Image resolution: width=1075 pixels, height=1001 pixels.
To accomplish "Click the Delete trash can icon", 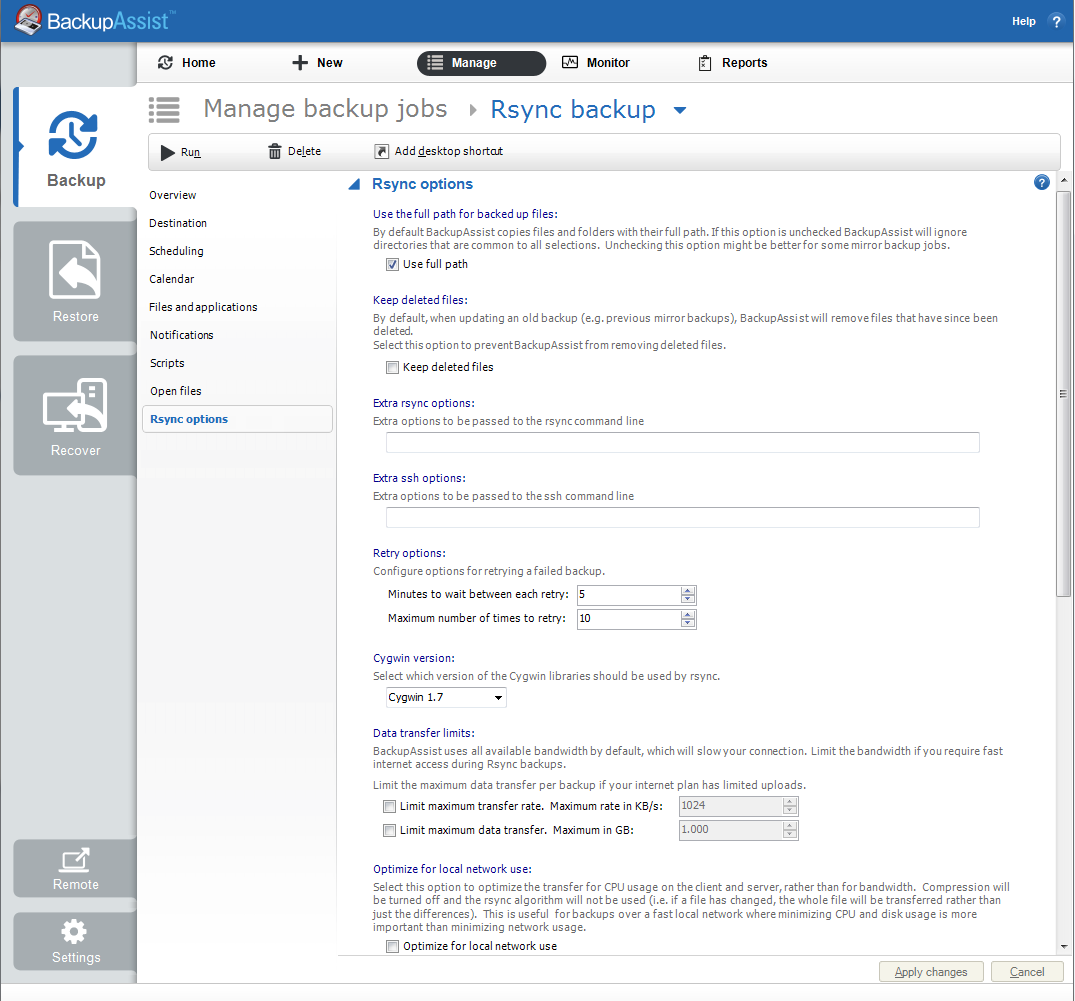I will point(274,152).
